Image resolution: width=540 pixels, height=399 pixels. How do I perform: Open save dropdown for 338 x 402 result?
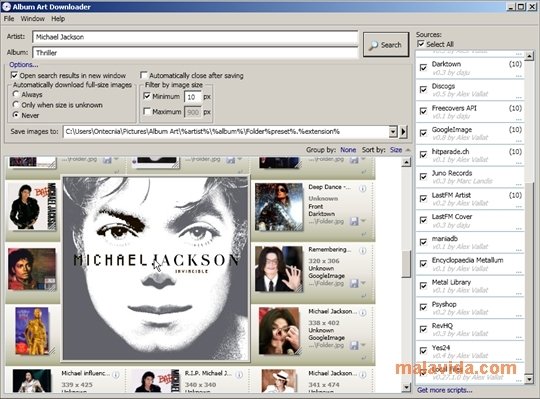coord(363,345)
